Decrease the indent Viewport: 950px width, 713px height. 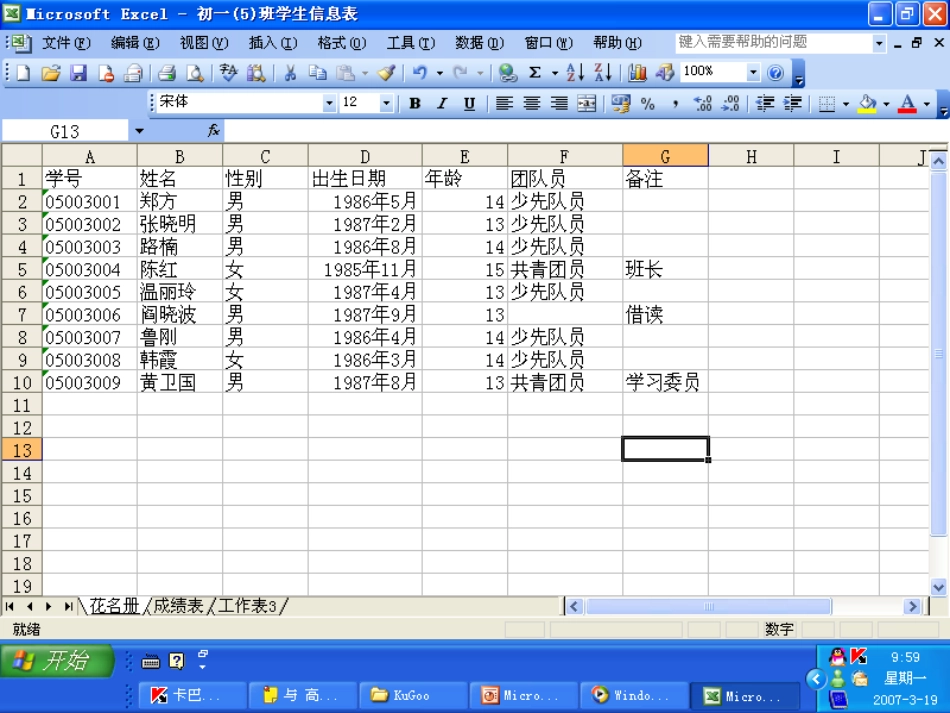pyautogui.click(x=765, y=104)
